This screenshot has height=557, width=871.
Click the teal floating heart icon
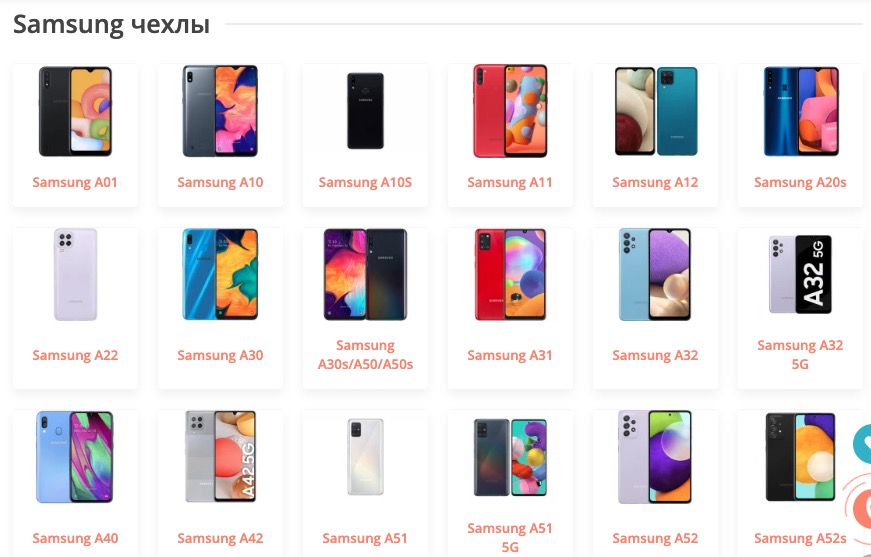click(x=862, y=444)
